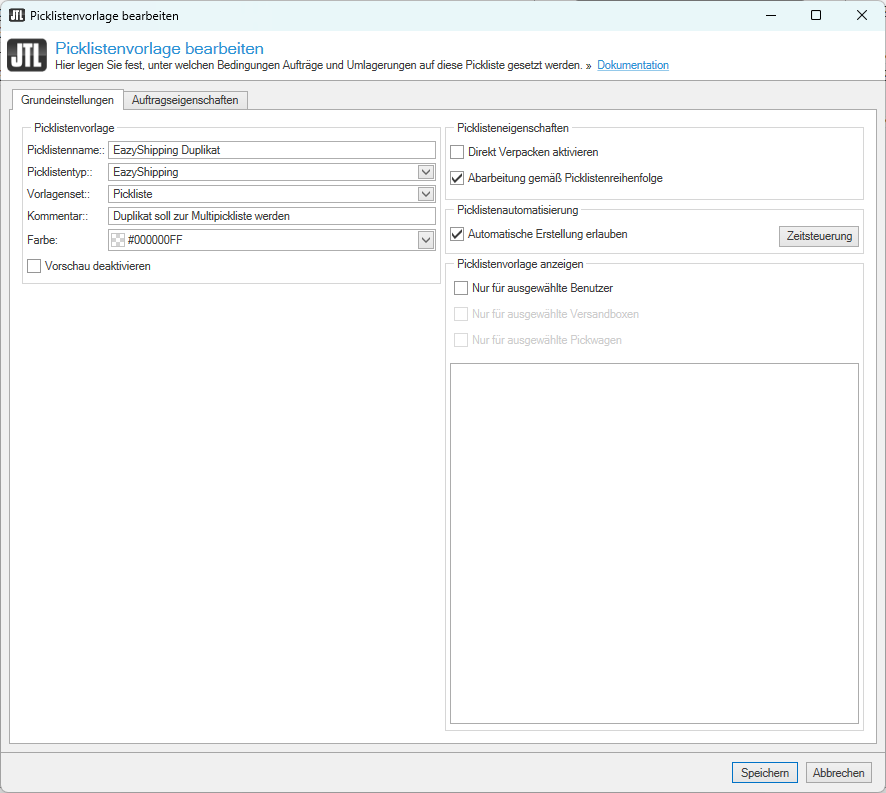Open the Picklistentyp dropdown arrow
Viewport: 886px width, 793px height.
(x=426, y=172)
